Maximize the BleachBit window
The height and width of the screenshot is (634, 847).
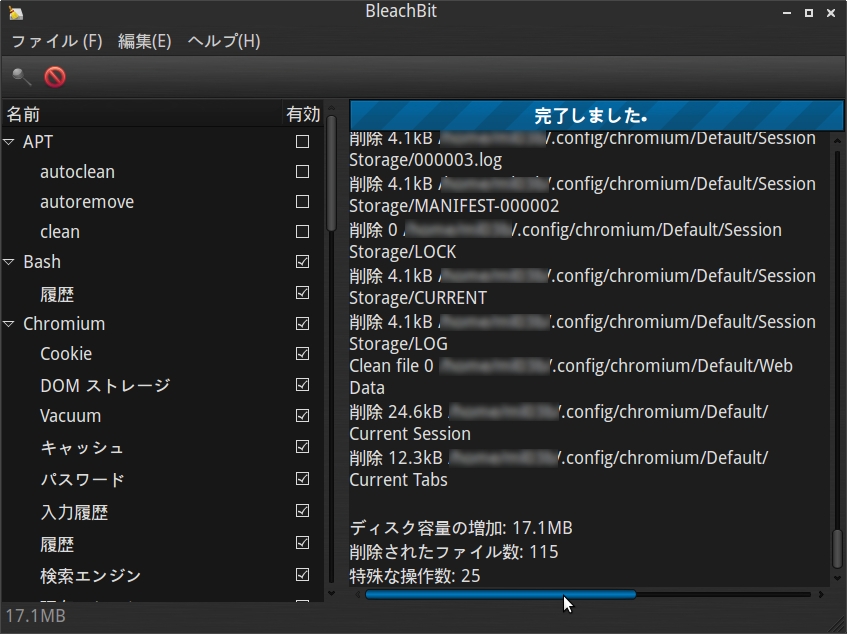[x=809, y=13]
